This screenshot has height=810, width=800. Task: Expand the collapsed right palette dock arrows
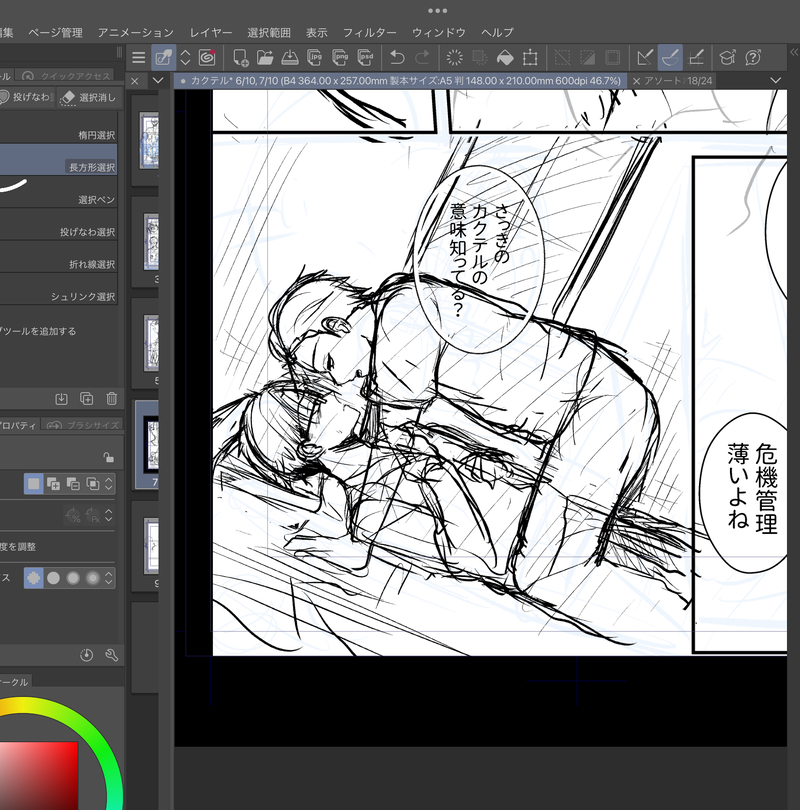pyautogui.click(x=794, y=52)
